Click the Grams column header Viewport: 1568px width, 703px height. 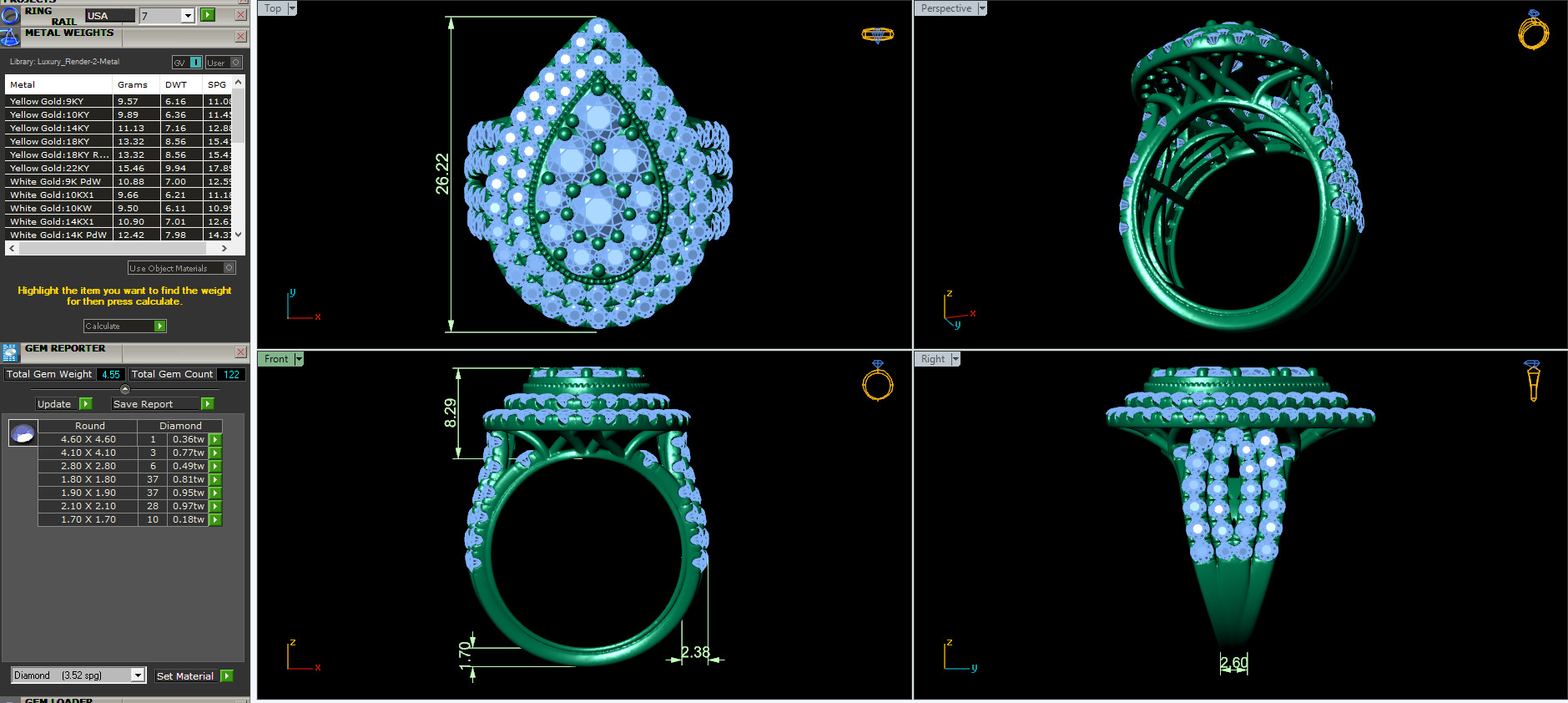136,84
